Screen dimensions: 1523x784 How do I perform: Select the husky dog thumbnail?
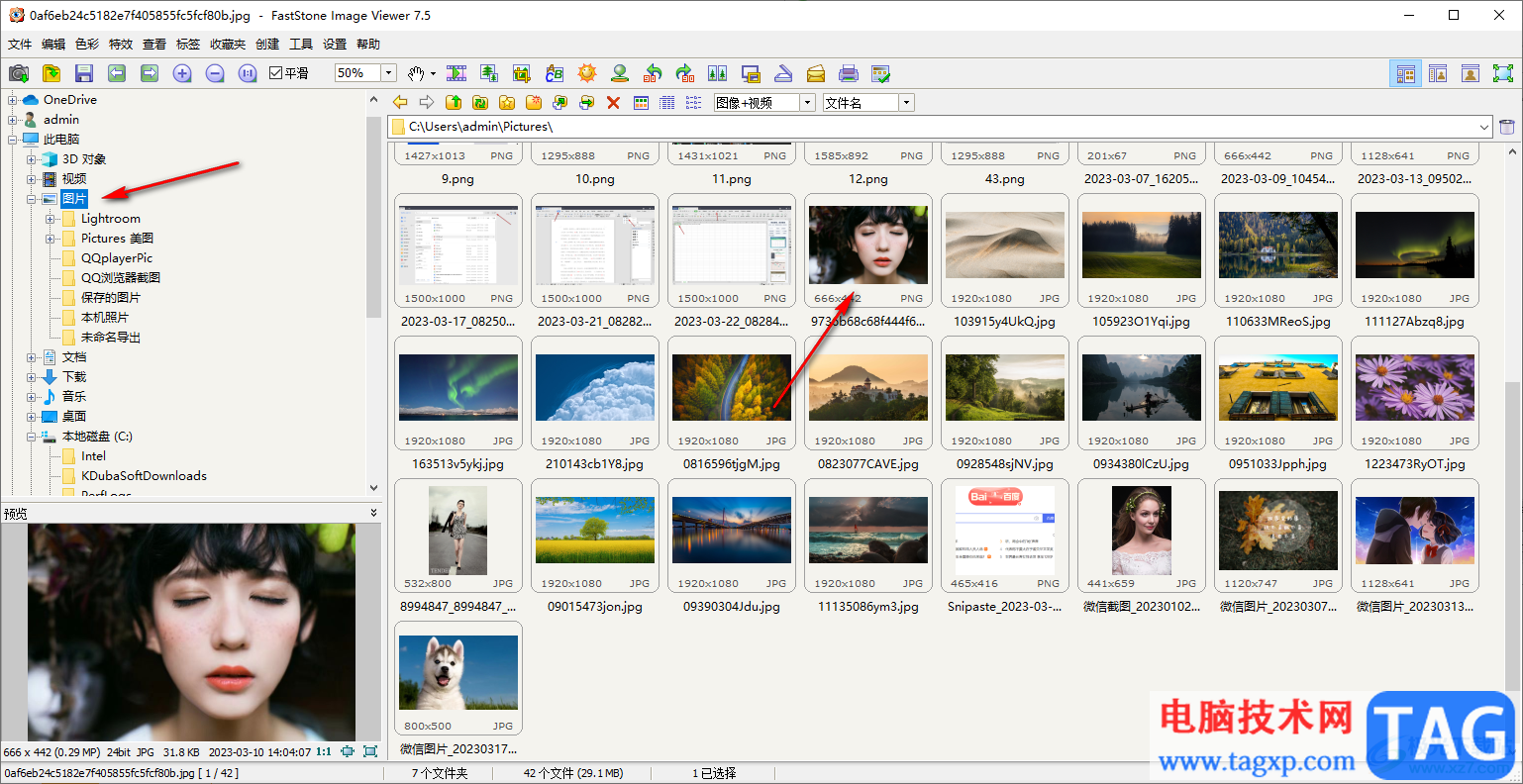pyautogui.click(x=457, y=673)
